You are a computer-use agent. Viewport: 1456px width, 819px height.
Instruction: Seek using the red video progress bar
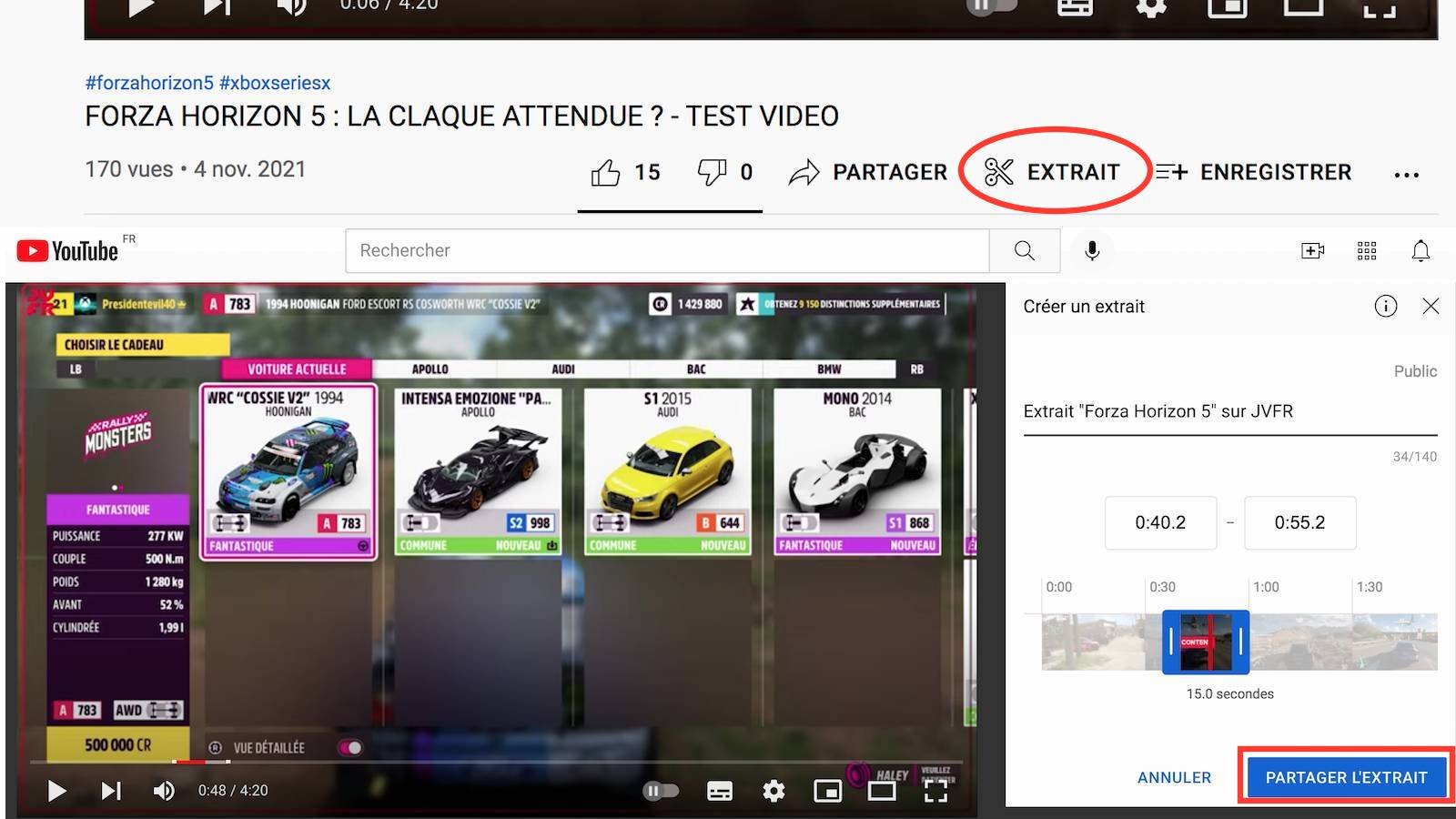496,762
